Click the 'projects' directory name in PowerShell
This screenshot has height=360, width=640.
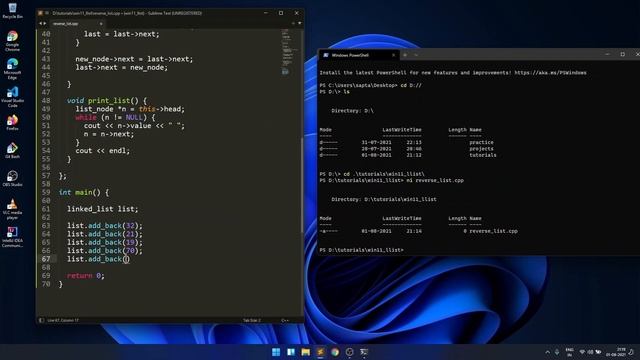coord(481,149)
